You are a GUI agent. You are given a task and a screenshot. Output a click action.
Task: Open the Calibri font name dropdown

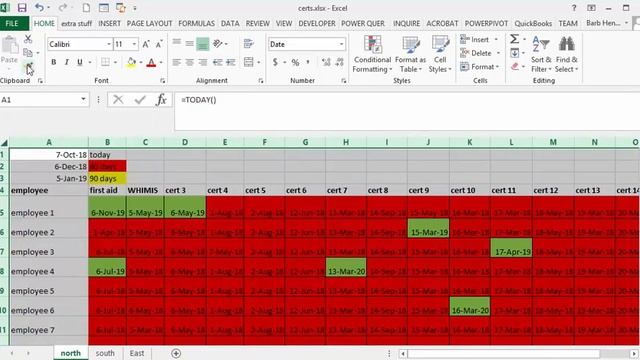(x=109, y=44)
